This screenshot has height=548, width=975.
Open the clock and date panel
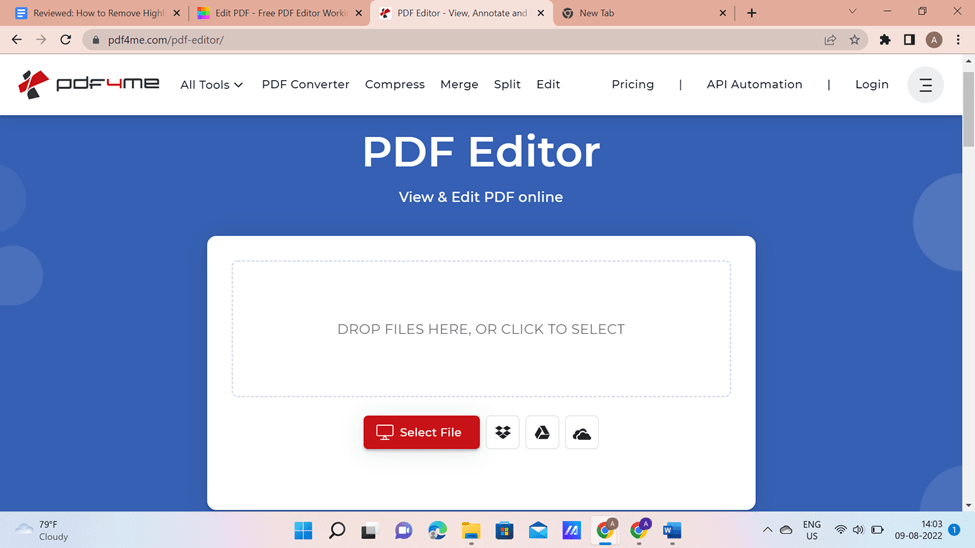(x=918, y=530)
